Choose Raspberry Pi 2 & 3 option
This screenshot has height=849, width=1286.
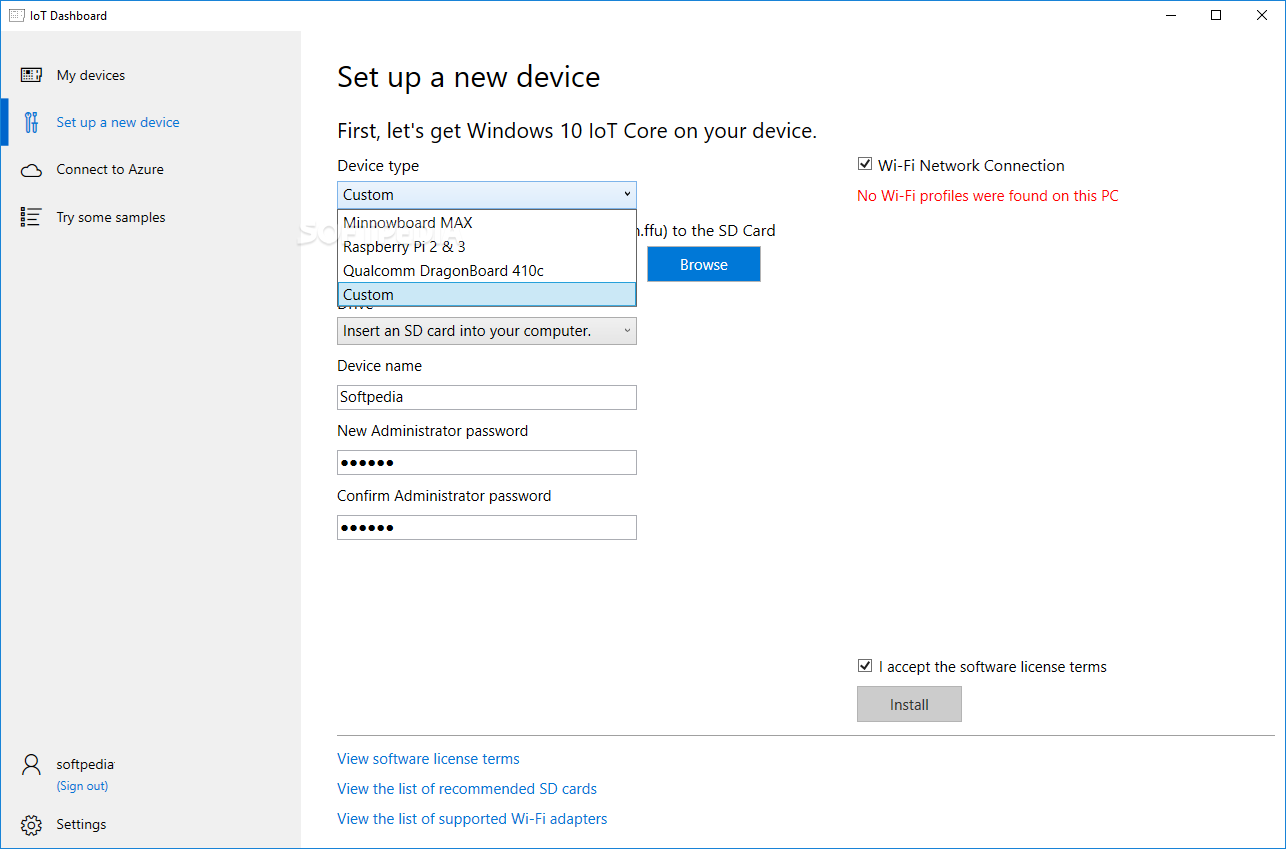(x=487, y=247)
